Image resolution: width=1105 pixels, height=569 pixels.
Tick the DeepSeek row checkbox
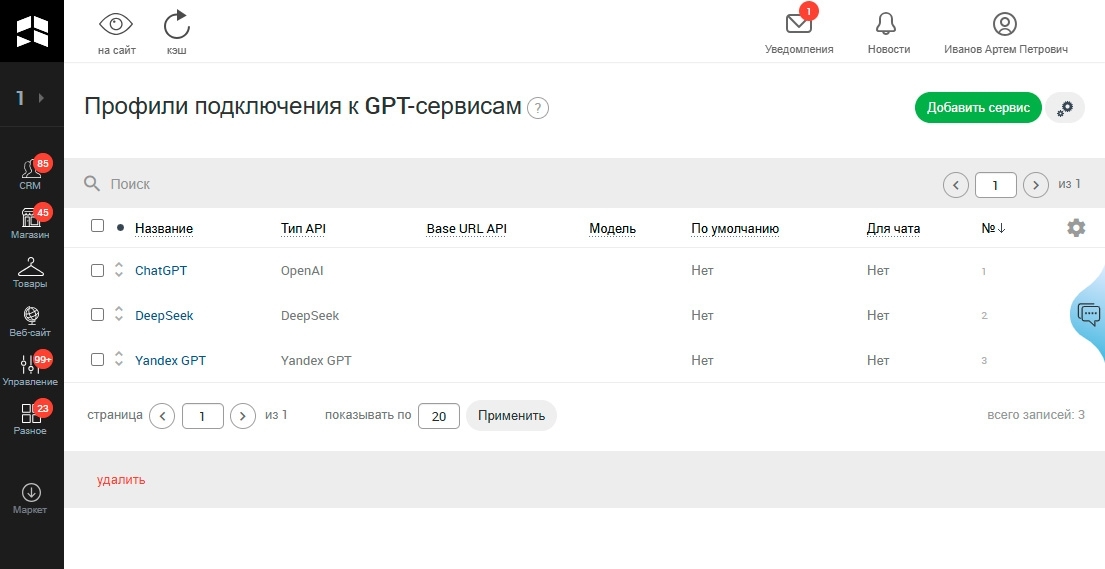(x=97, y=314)
